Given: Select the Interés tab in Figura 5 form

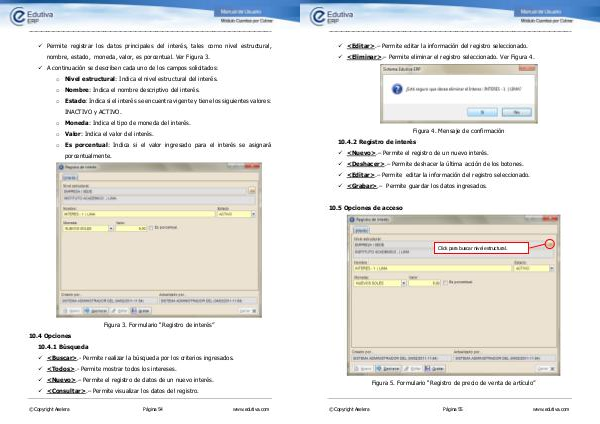Looking at the screenshot, I should (359, 230).
